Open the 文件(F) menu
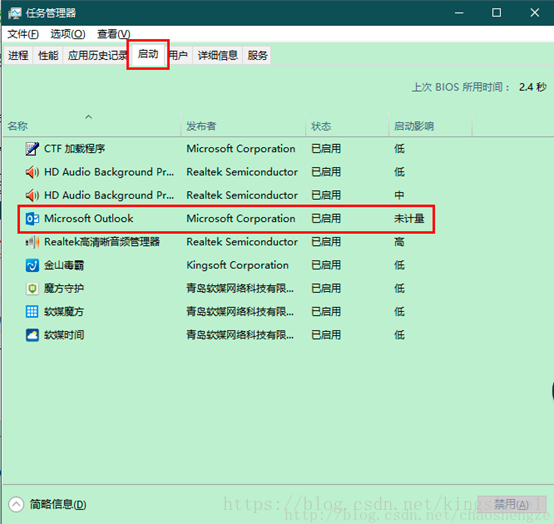Viewport: 554px width, 524px height. tap(23, 34)
